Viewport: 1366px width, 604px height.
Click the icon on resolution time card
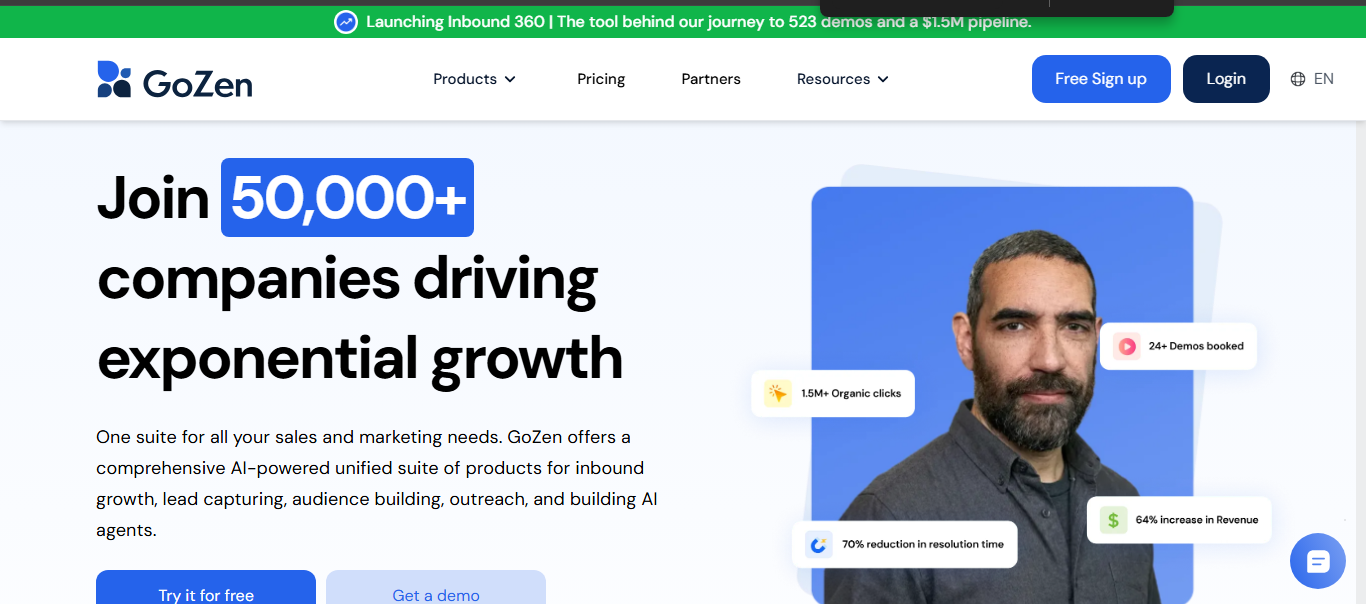(819, 544)
